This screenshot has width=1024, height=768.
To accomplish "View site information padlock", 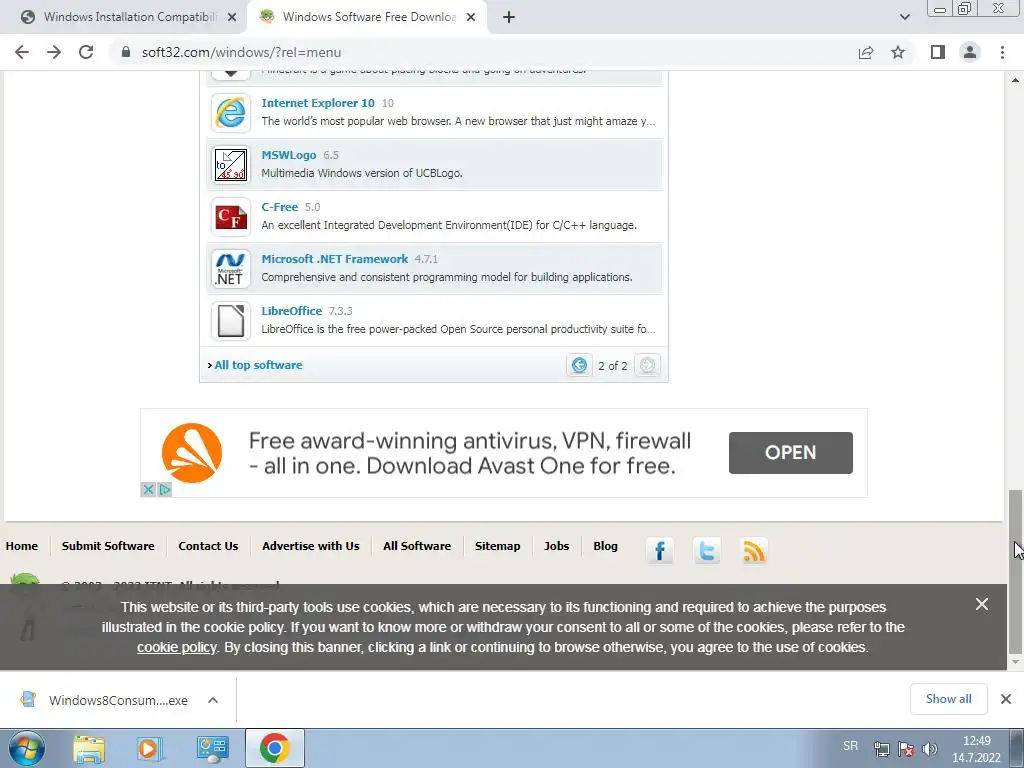I will (126, 52).
